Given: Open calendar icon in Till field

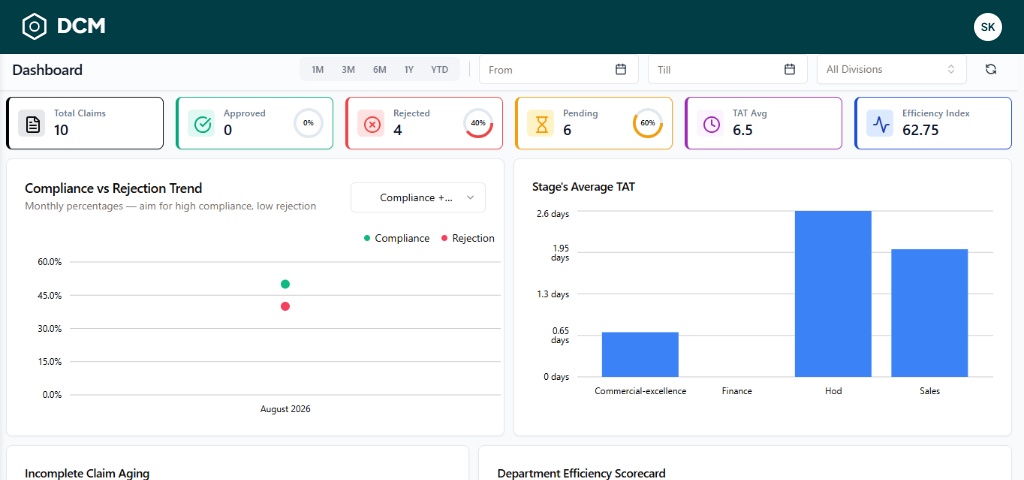Looking at the screenshot, I should coord(790,69).
